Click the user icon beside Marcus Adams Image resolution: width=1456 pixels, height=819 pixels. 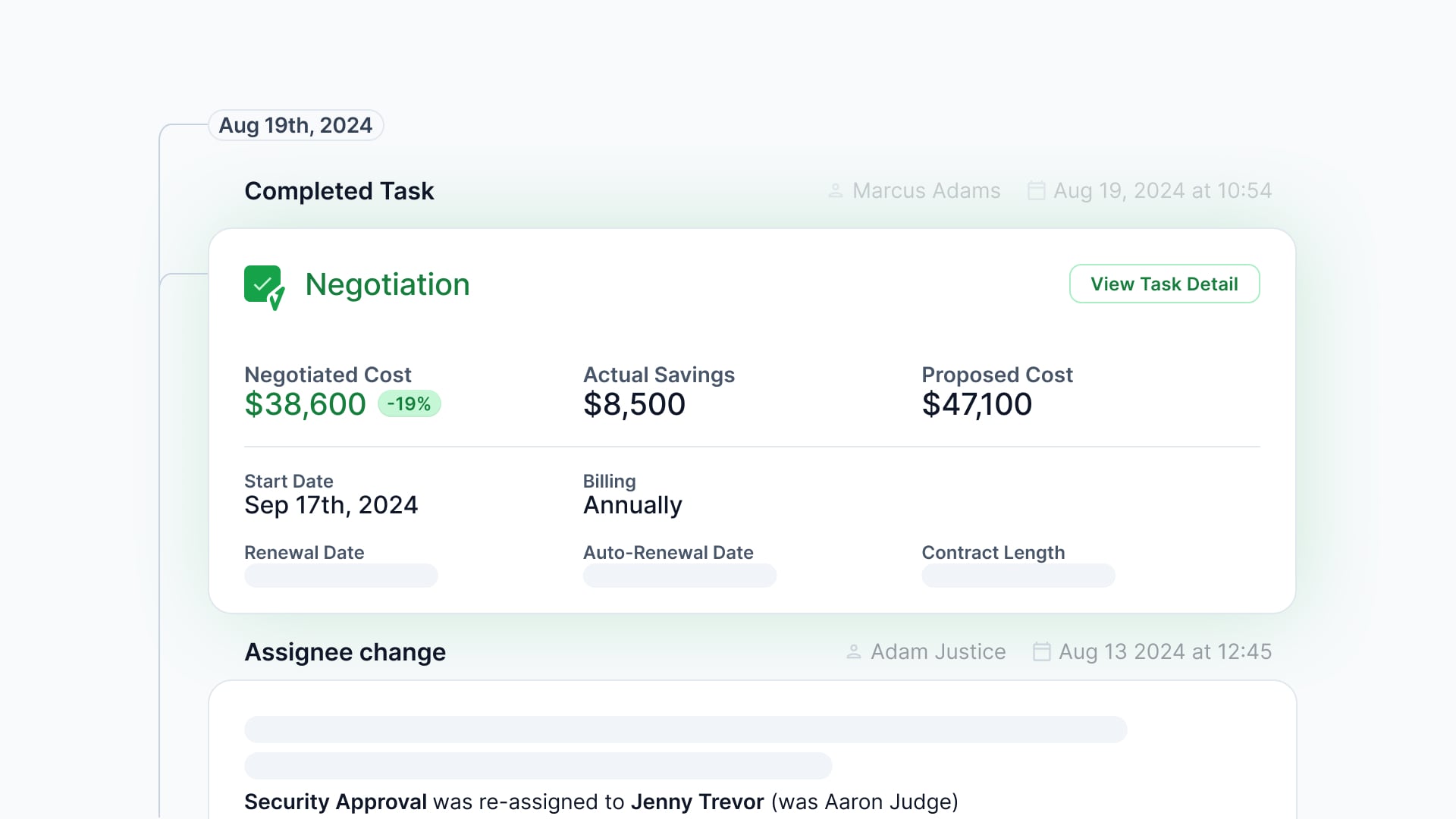835,190
